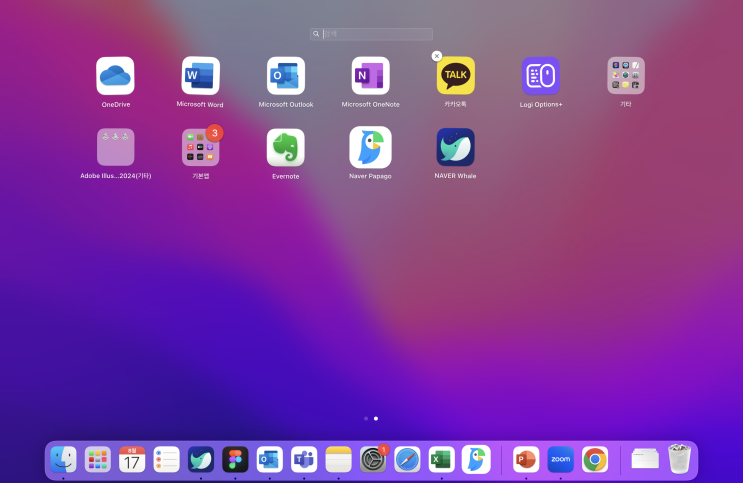Open Microsoft Teams in the Dock
The width and height of the screenshot is (743, 483).
304,459
